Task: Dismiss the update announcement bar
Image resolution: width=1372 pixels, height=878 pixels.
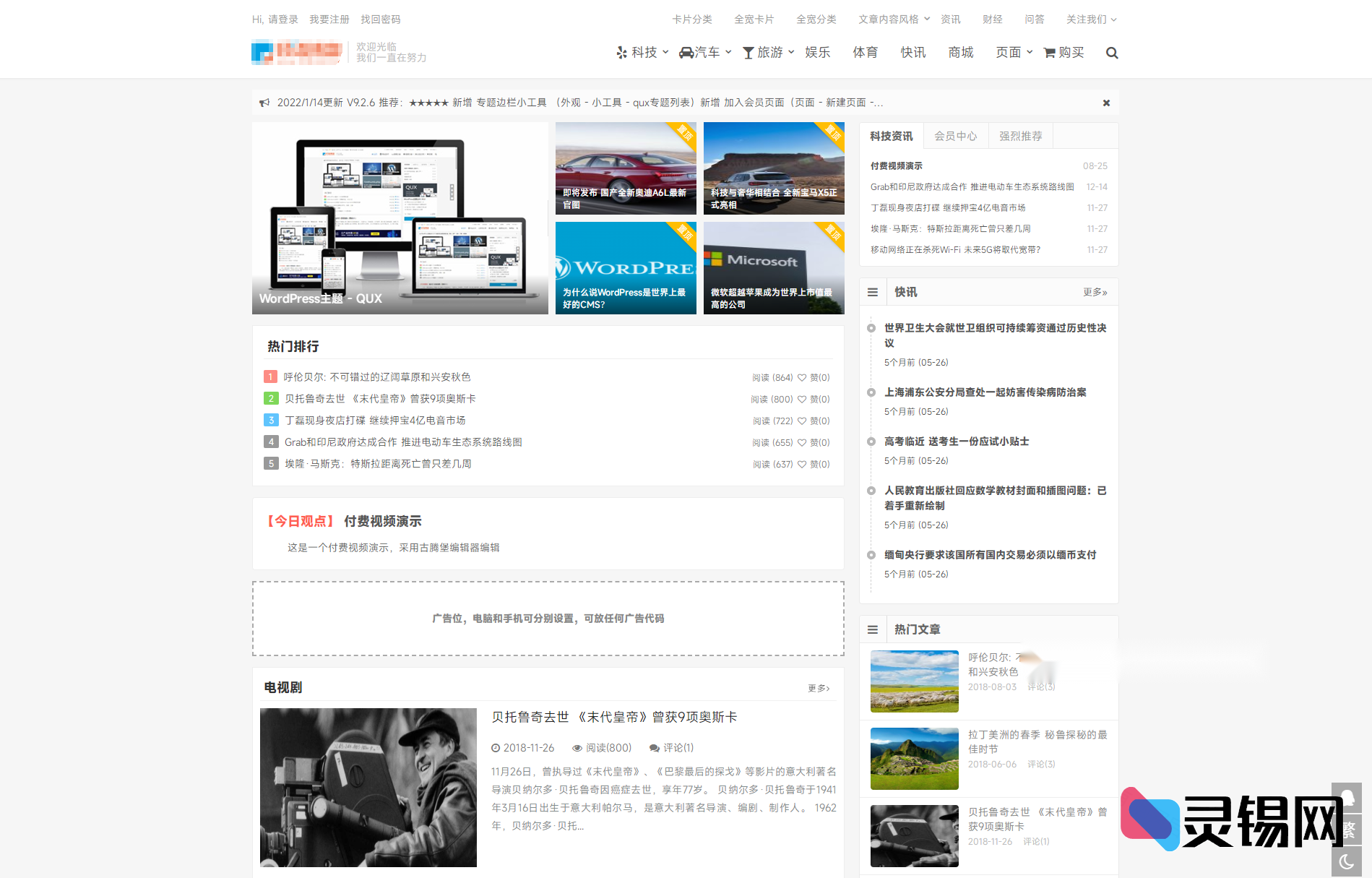Action: click(1105, 102)
